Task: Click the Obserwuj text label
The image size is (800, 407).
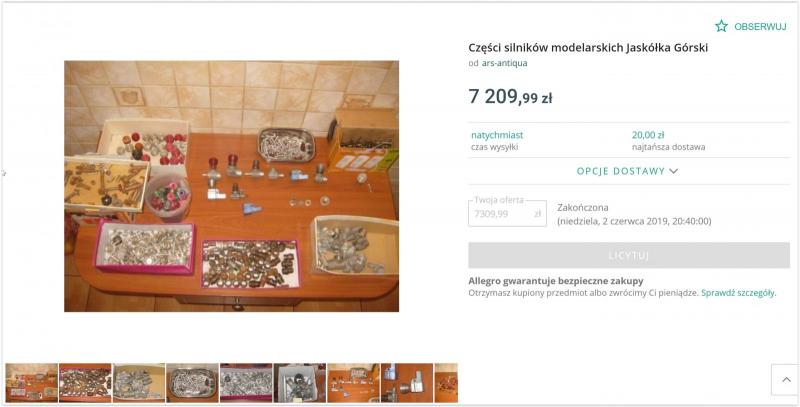Action: point(760,27)
